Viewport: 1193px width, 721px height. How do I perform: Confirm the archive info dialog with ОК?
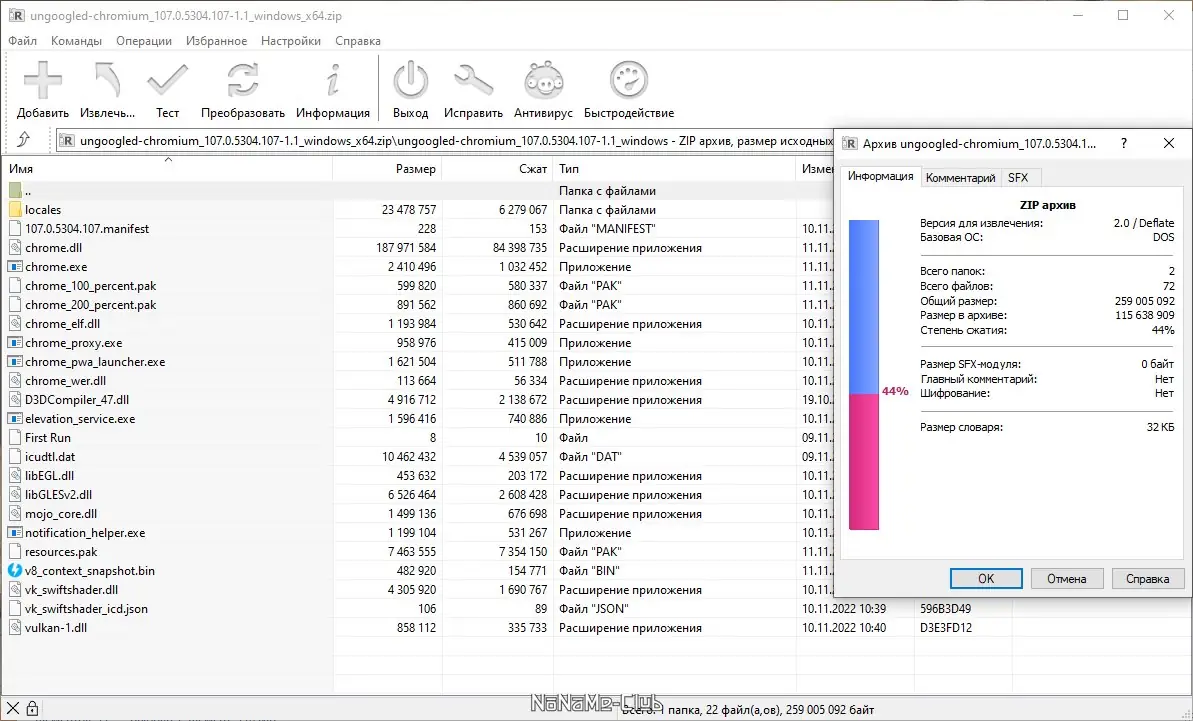click(985, 578)
